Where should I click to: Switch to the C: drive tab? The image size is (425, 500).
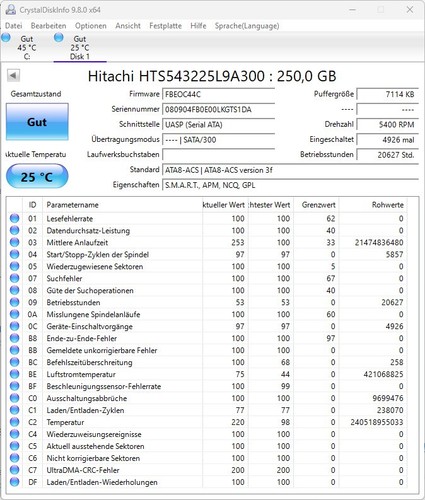point(27,48)
